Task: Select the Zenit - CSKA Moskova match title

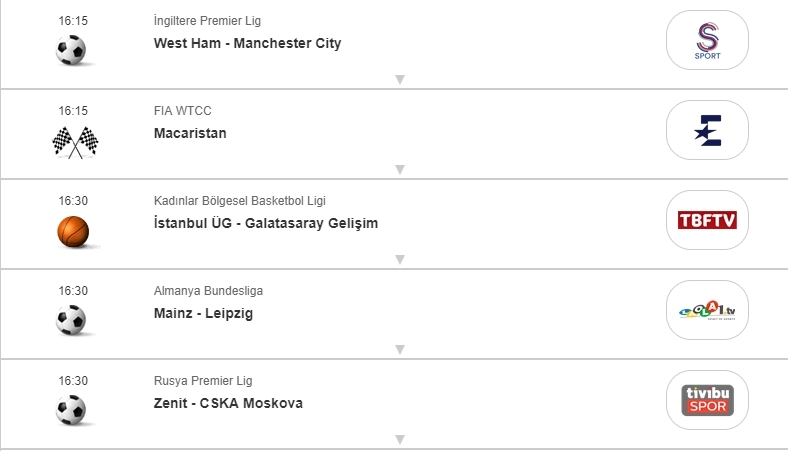Action: [x=228, y=403]
